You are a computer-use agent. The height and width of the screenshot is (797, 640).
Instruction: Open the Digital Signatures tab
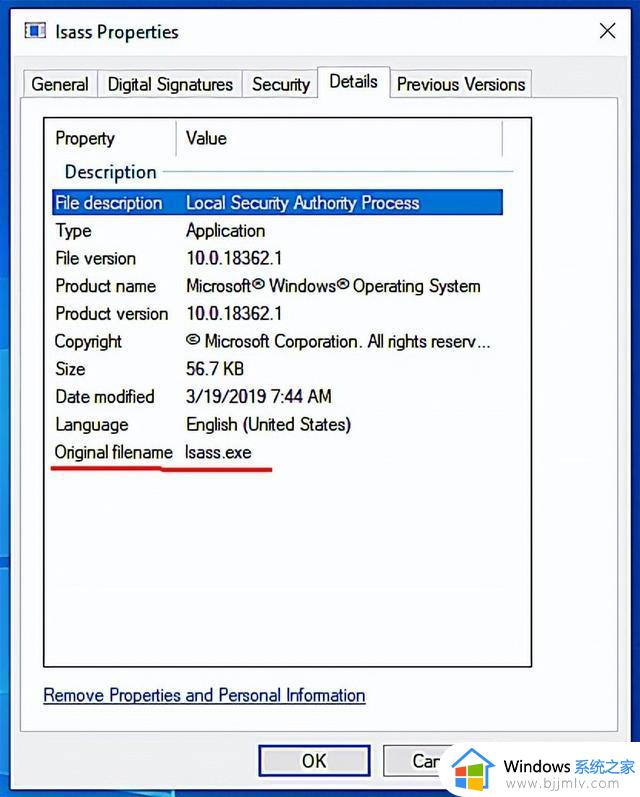click(170, 84)
